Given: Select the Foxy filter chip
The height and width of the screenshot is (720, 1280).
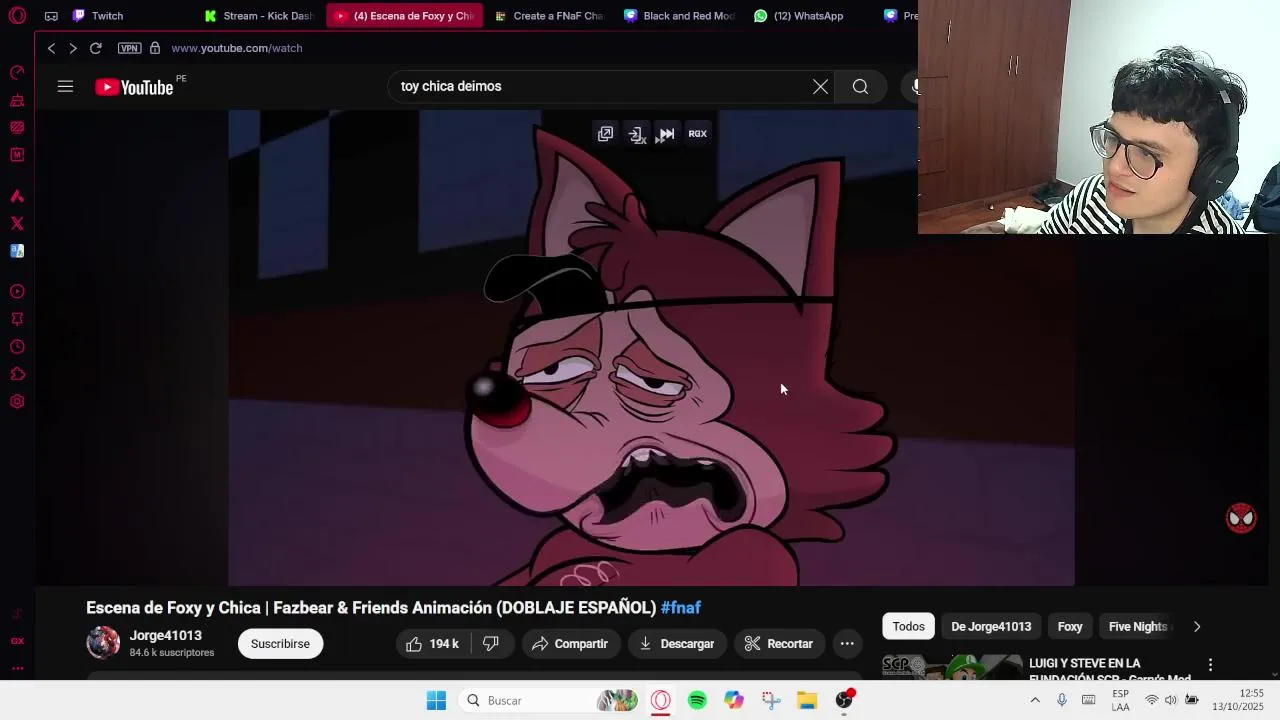Looking at the screenshot, I should tap(1070, 627).
